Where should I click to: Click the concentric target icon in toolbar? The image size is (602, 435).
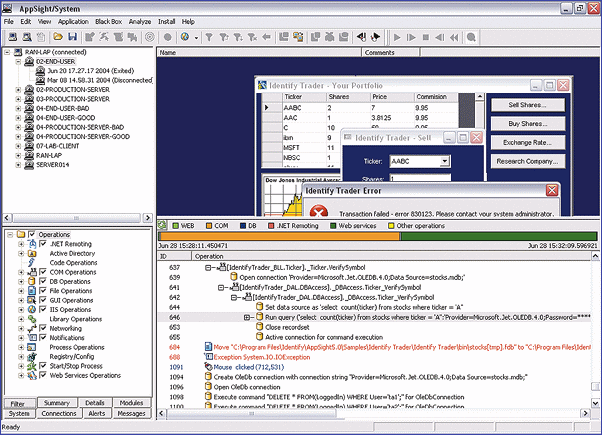click(x=150, y=37)
